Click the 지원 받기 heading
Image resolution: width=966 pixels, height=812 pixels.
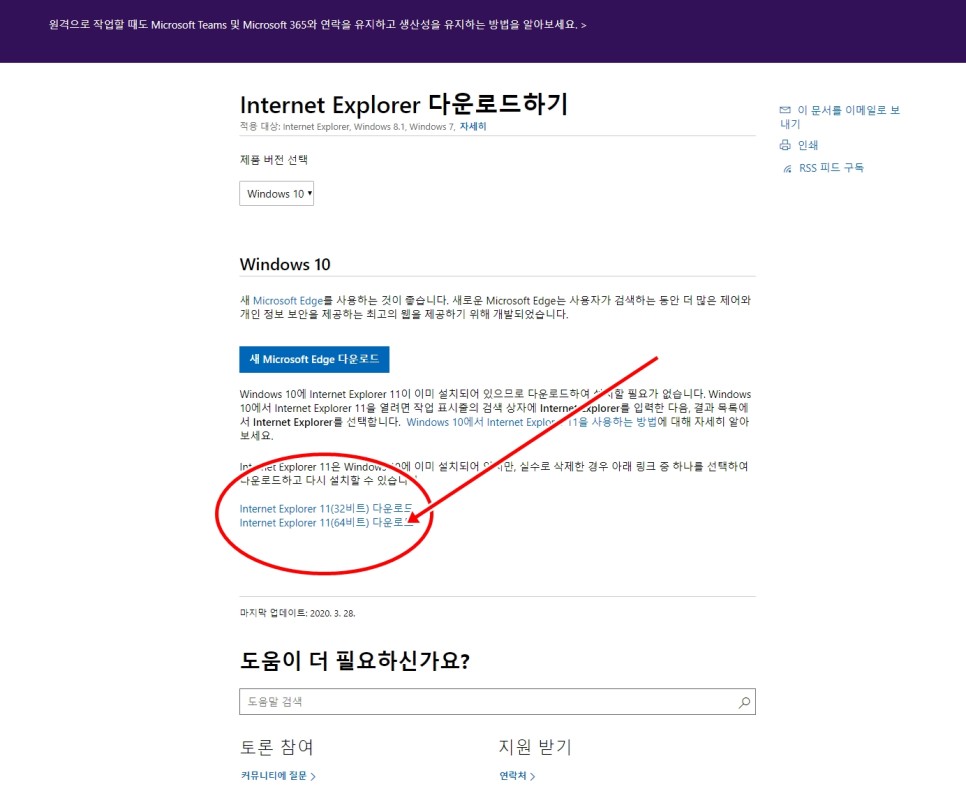[535, 747]
